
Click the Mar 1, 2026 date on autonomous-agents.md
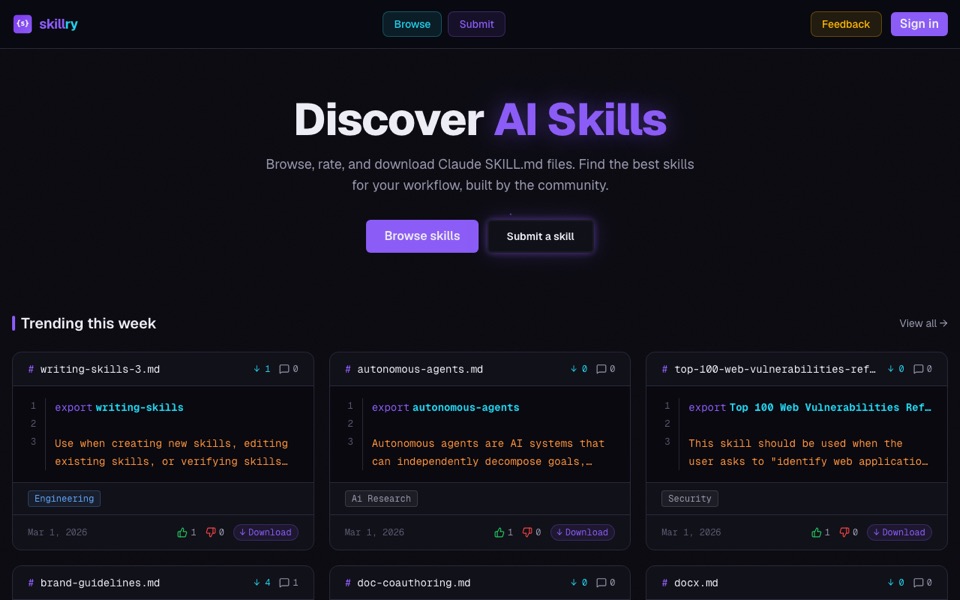pyautogui.click(x=374, y=532)
